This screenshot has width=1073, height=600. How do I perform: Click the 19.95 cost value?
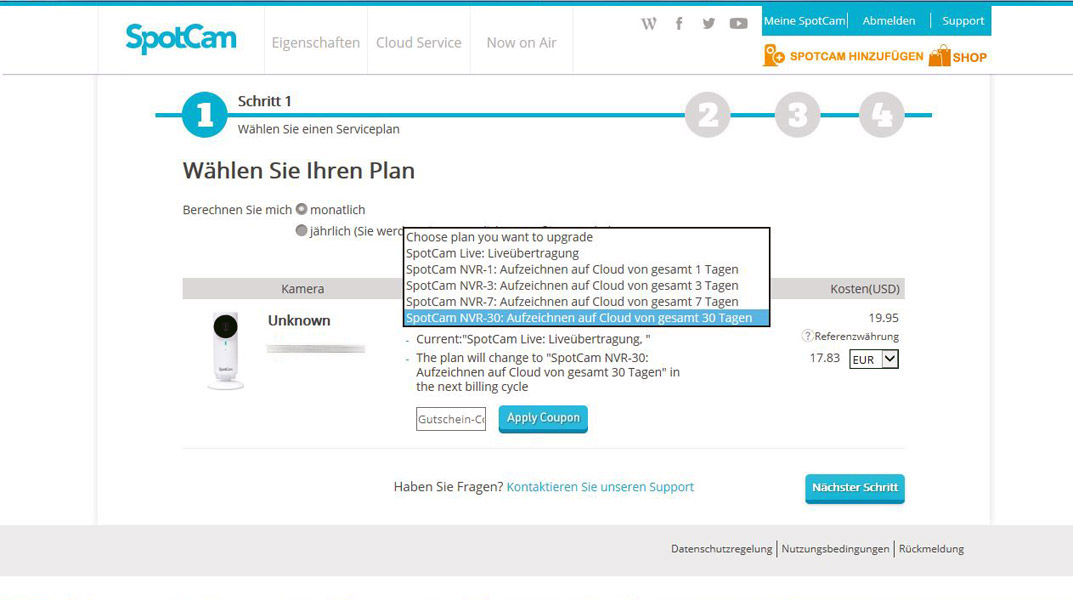point(883,317)
